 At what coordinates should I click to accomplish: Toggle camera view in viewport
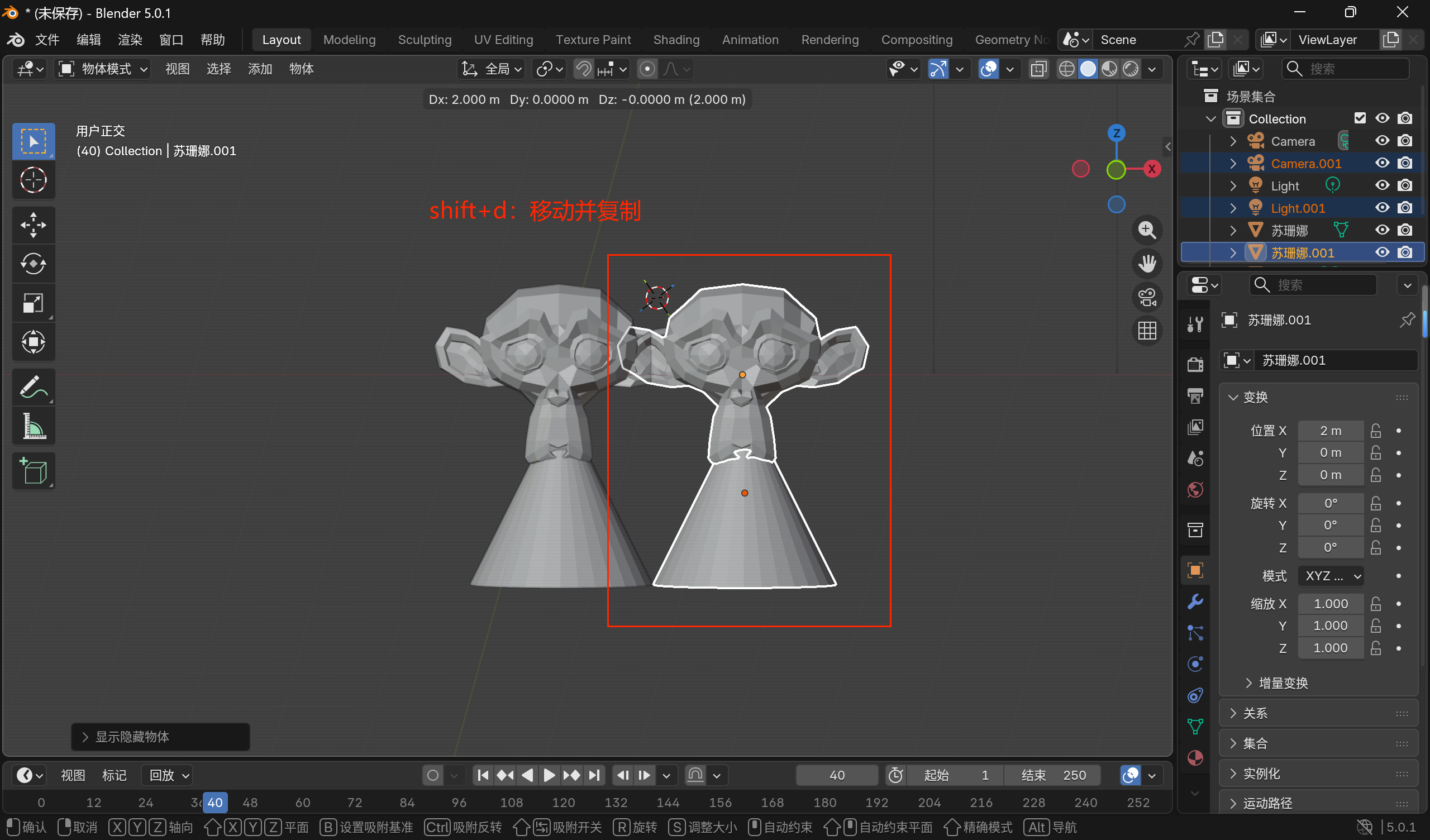[x=1147, y=297]
